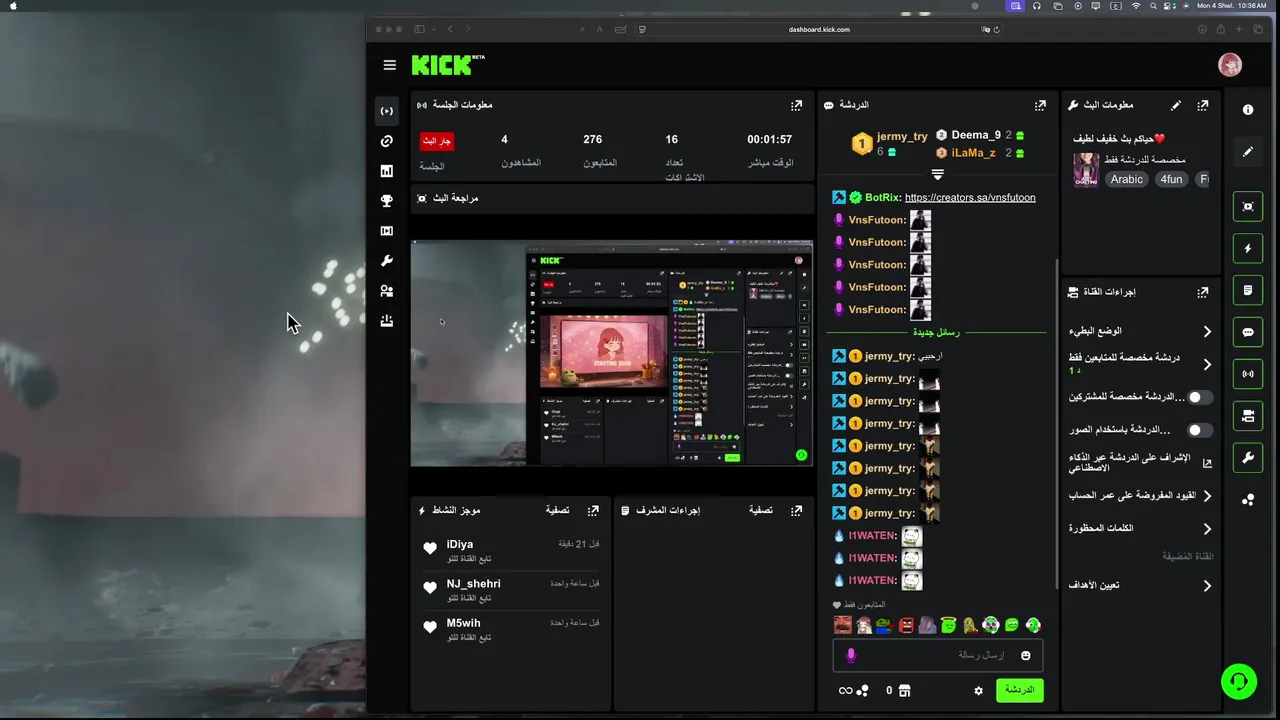The image size is (1280, 720).
Task: Toggle the chat bubble widget in right rail
Action: click(1248, 332)
